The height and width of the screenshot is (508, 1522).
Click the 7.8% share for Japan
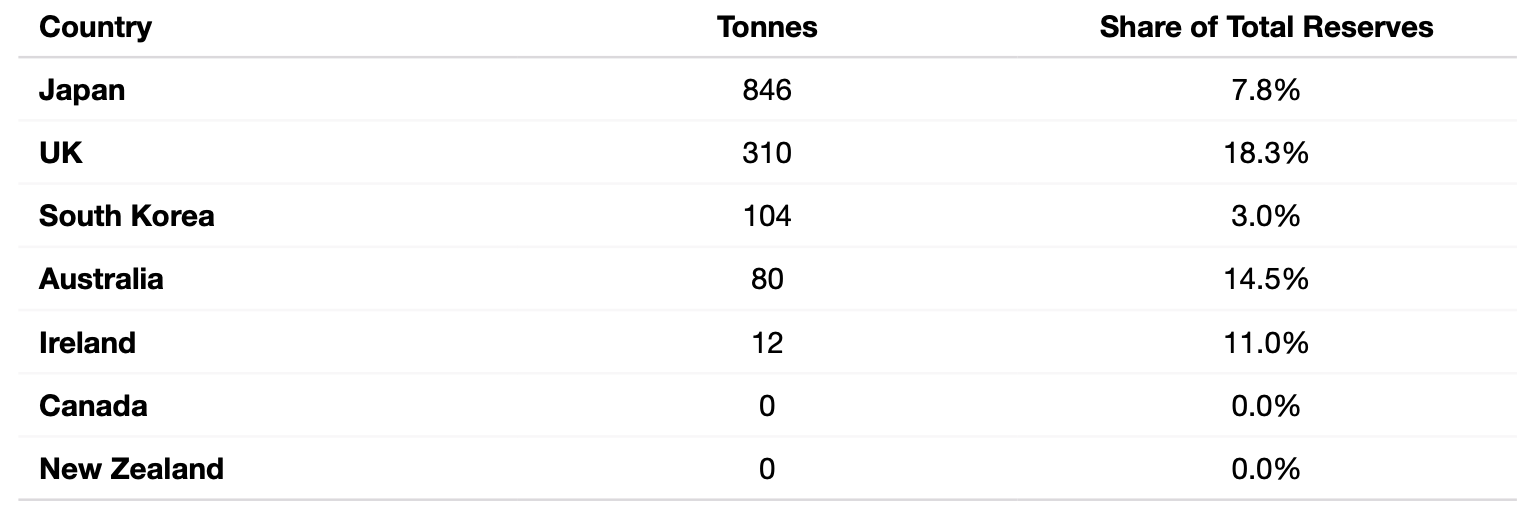[1266, 90]
